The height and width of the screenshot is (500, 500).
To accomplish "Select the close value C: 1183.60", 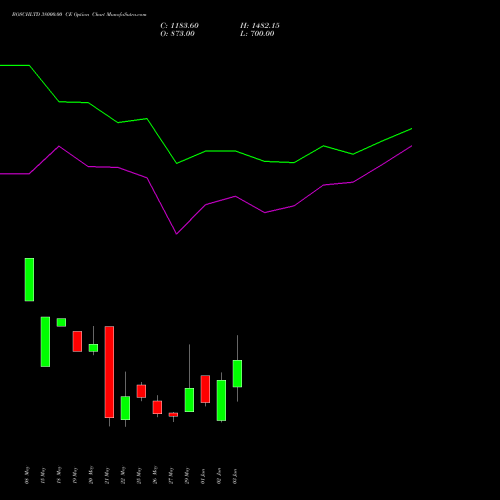I will [179, 26].
